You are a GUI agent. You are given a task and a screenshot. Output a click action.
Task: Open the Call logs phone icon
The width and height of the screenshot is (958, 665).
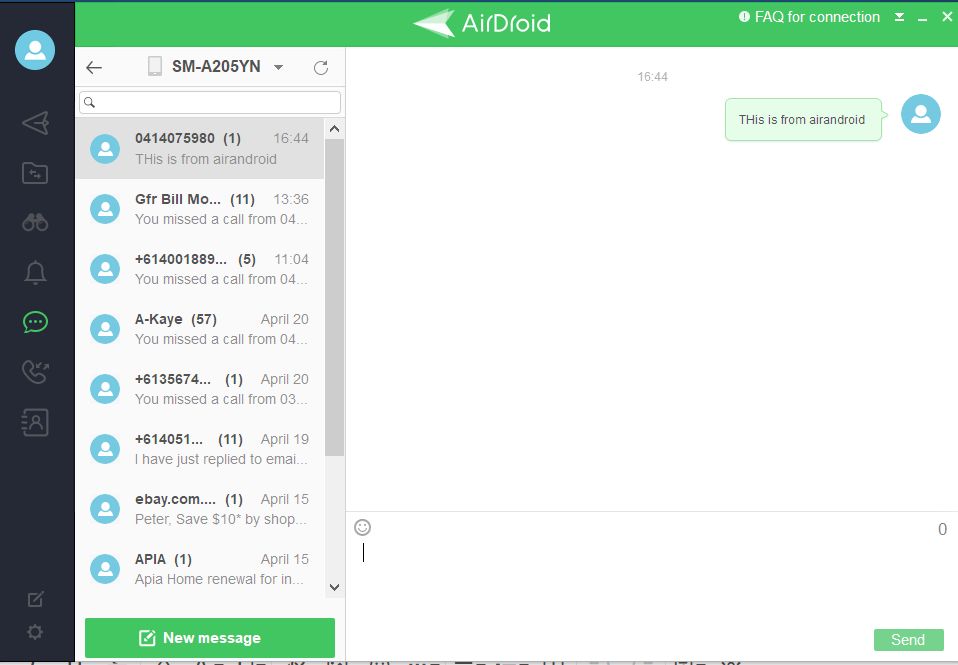[35, 372]
